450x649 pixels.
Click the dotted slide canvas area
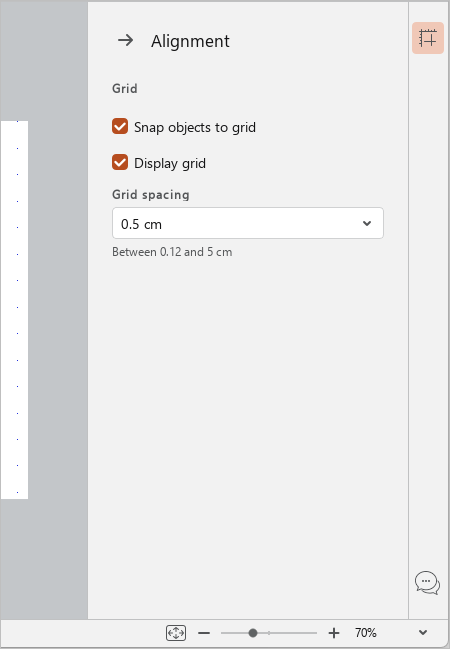(x=14, y=310)
